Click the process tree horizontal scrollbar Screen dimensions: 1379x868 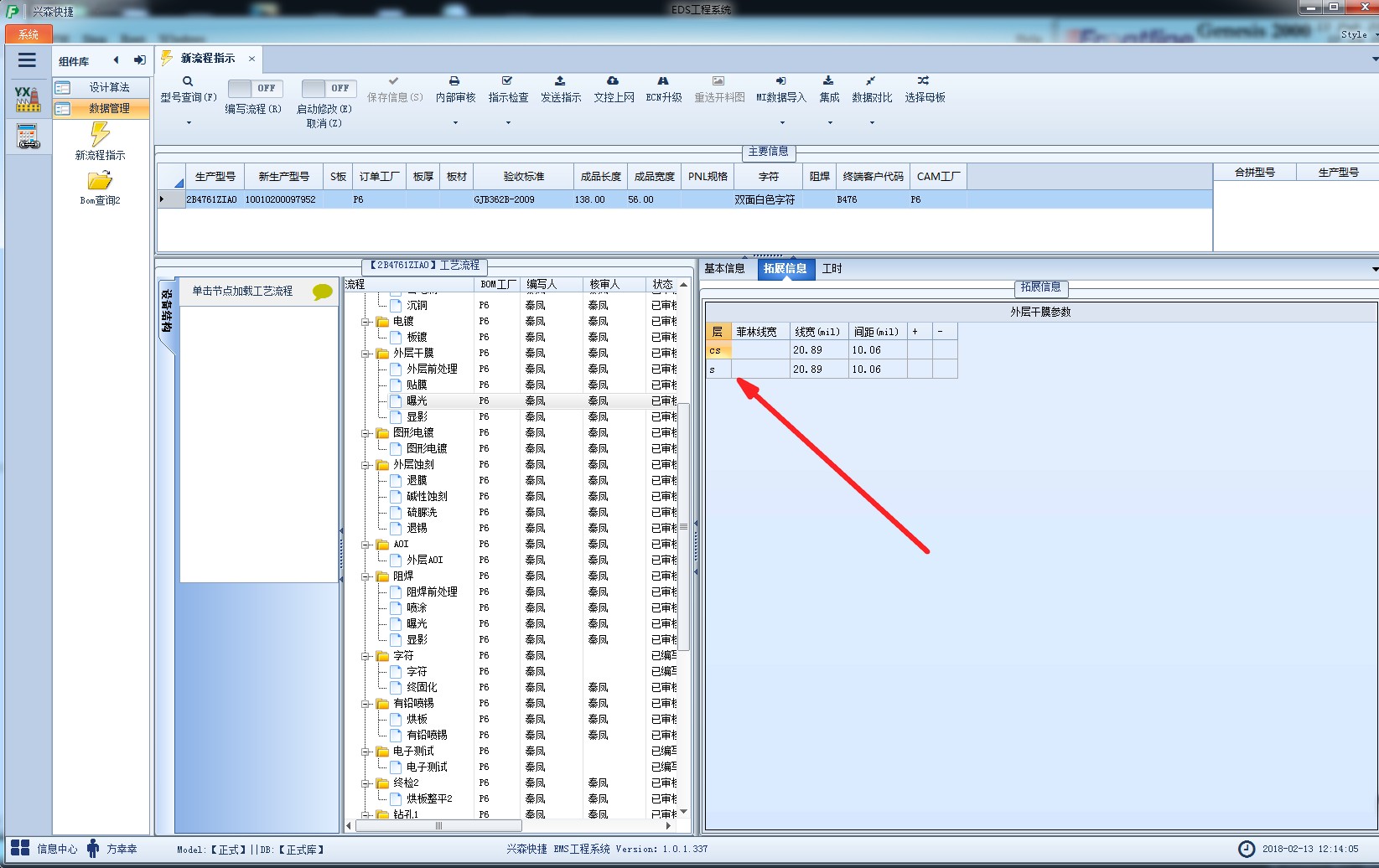(438, 826)
